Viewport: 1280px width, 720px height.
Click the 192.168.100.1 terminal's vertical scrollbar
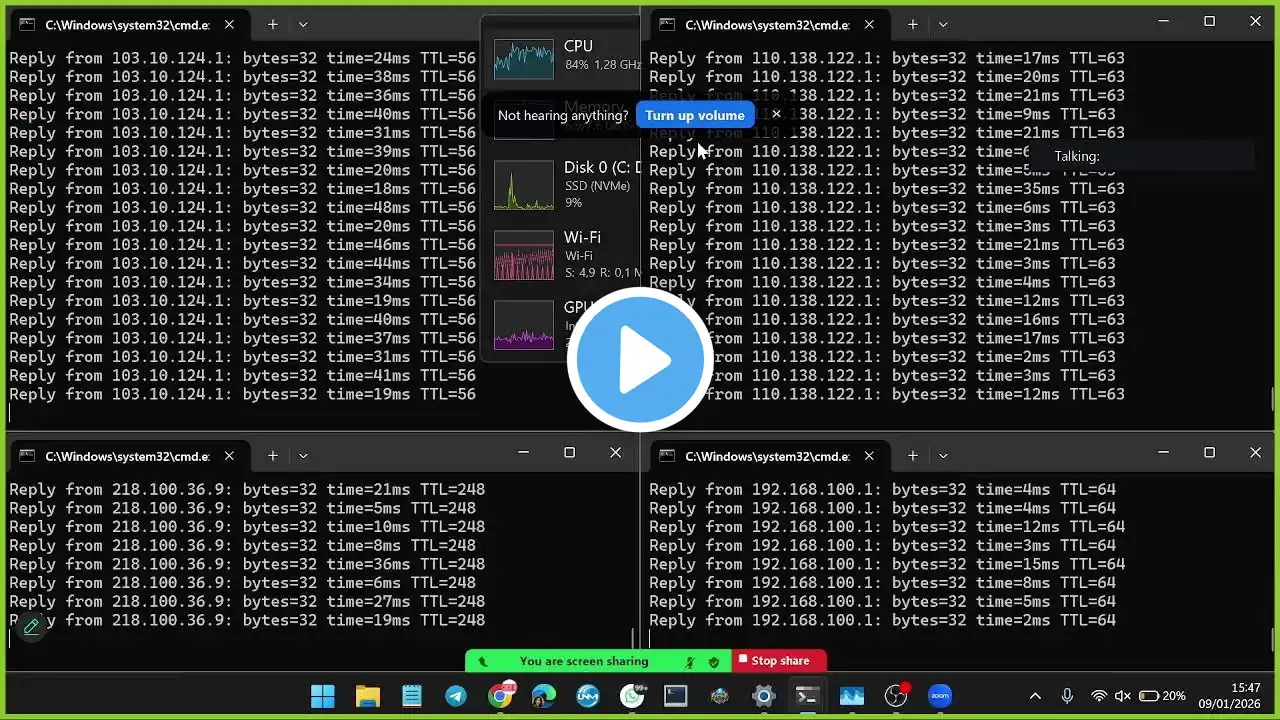click(x=1273, y=639)
